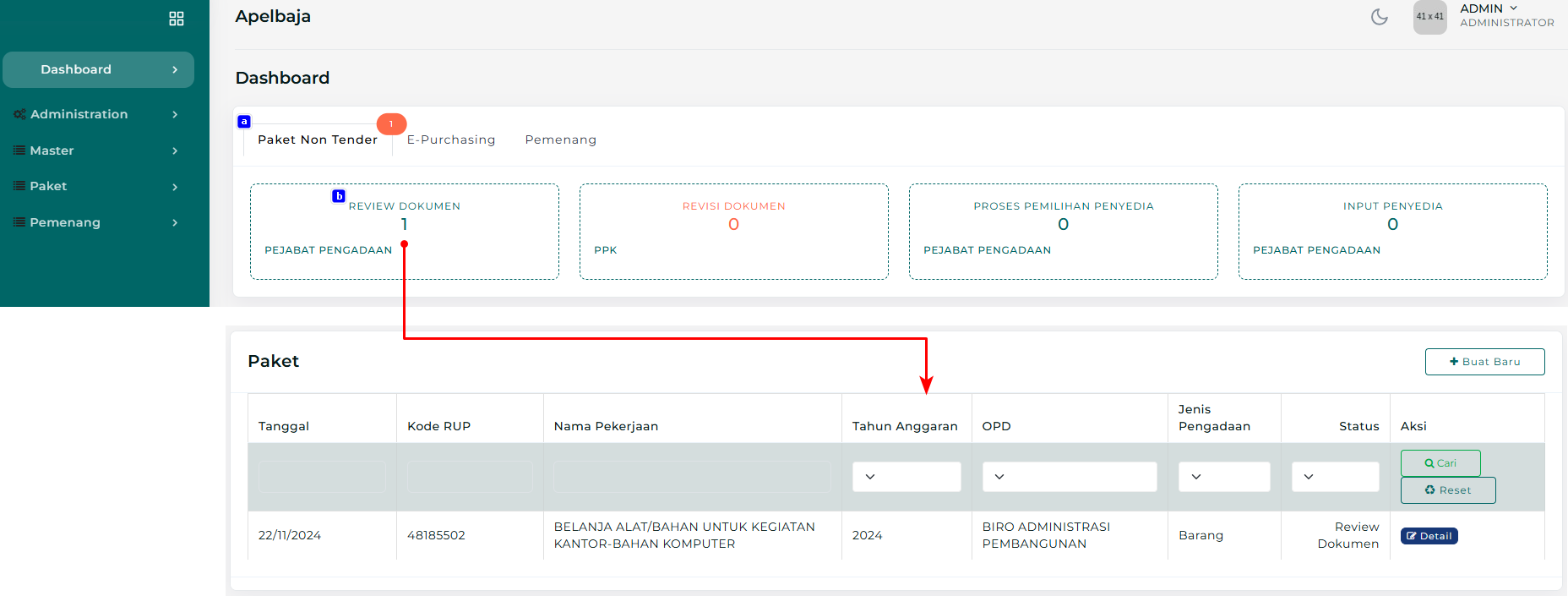
Task: Open the Tahun Anggaran filter dropdown
Action: tap(906, 477)
